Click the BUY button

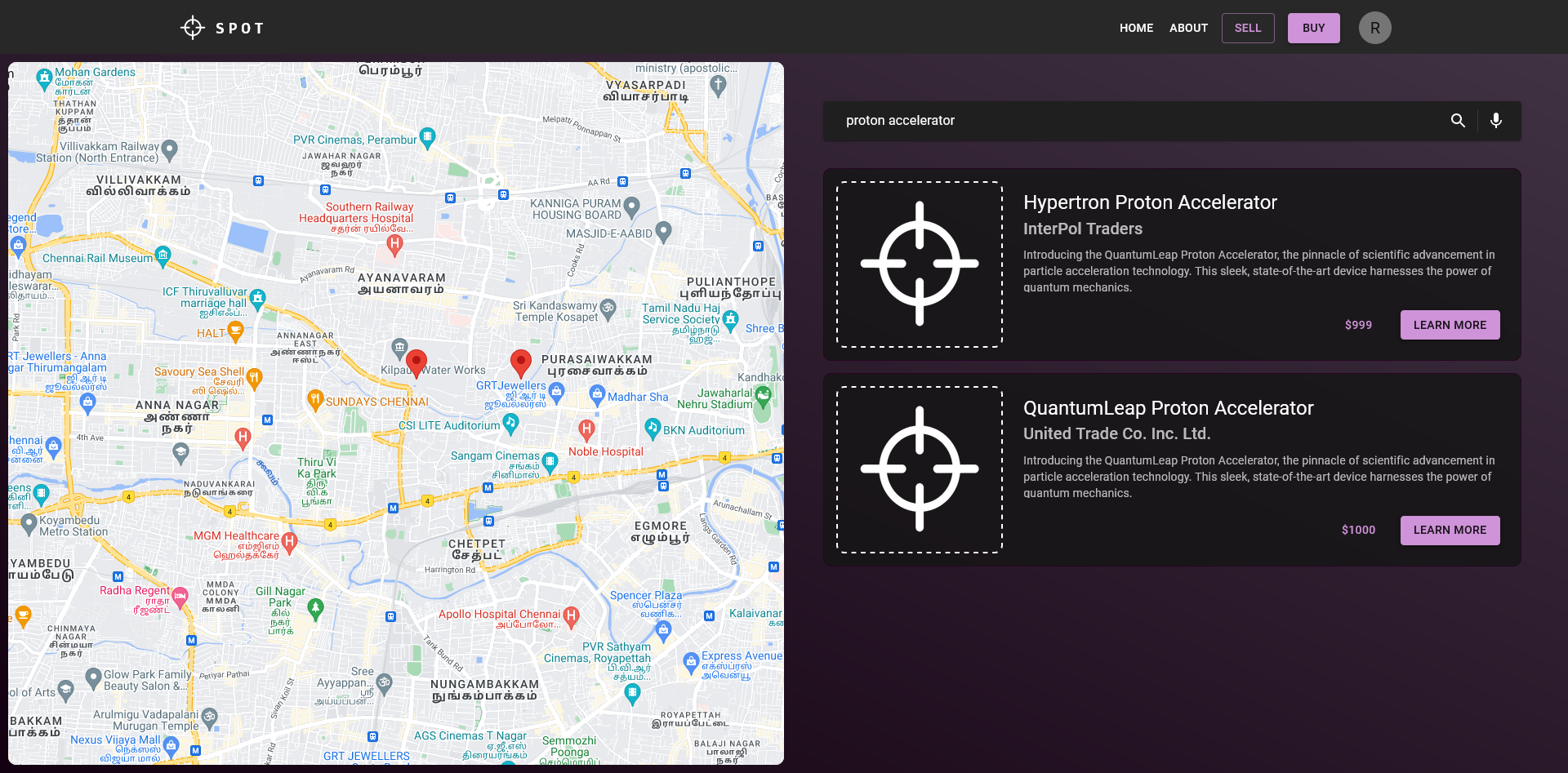[x=1313, y=27]
